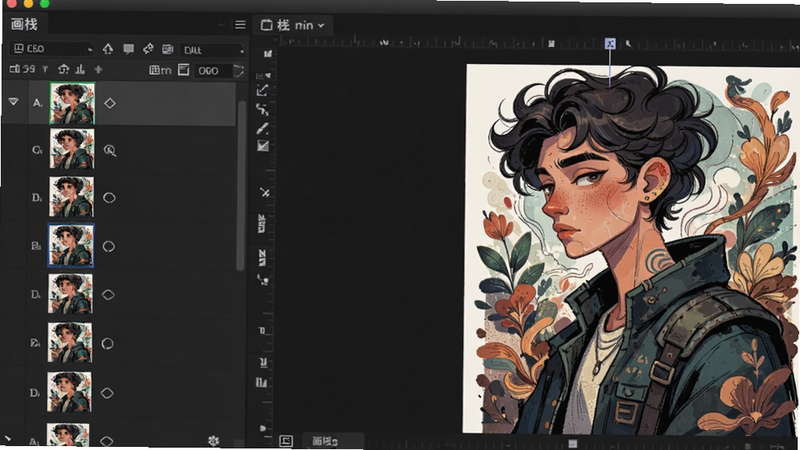Toggle the square checkbox beside the 060 field
This screenshot has width=800, height=450.
[184, 70]
